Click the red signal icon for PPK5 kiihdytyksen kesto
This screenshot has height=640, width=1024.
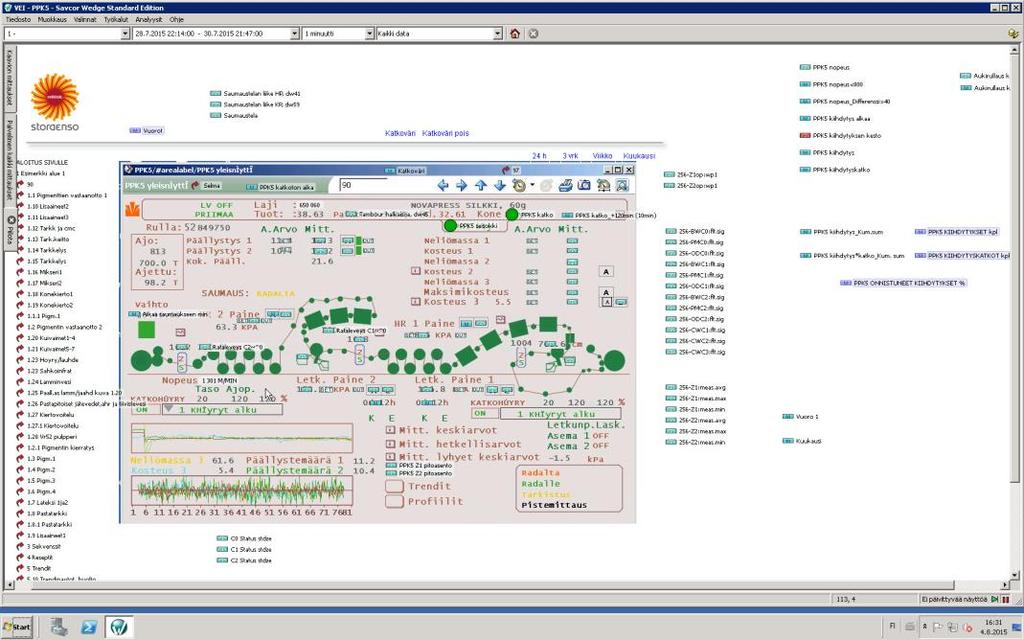click(805, 136)
